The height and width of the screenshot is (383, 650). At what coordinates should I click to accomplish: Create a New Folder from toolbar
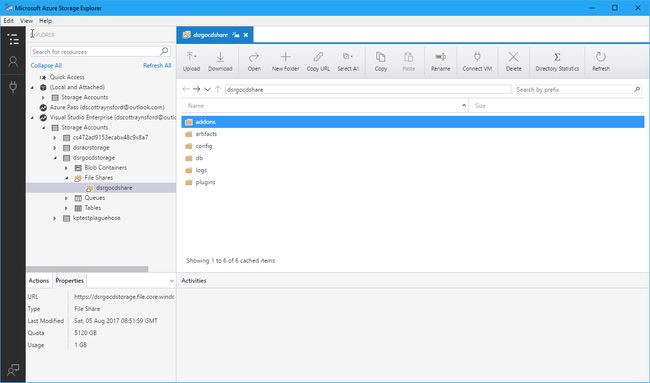[285, 61]
